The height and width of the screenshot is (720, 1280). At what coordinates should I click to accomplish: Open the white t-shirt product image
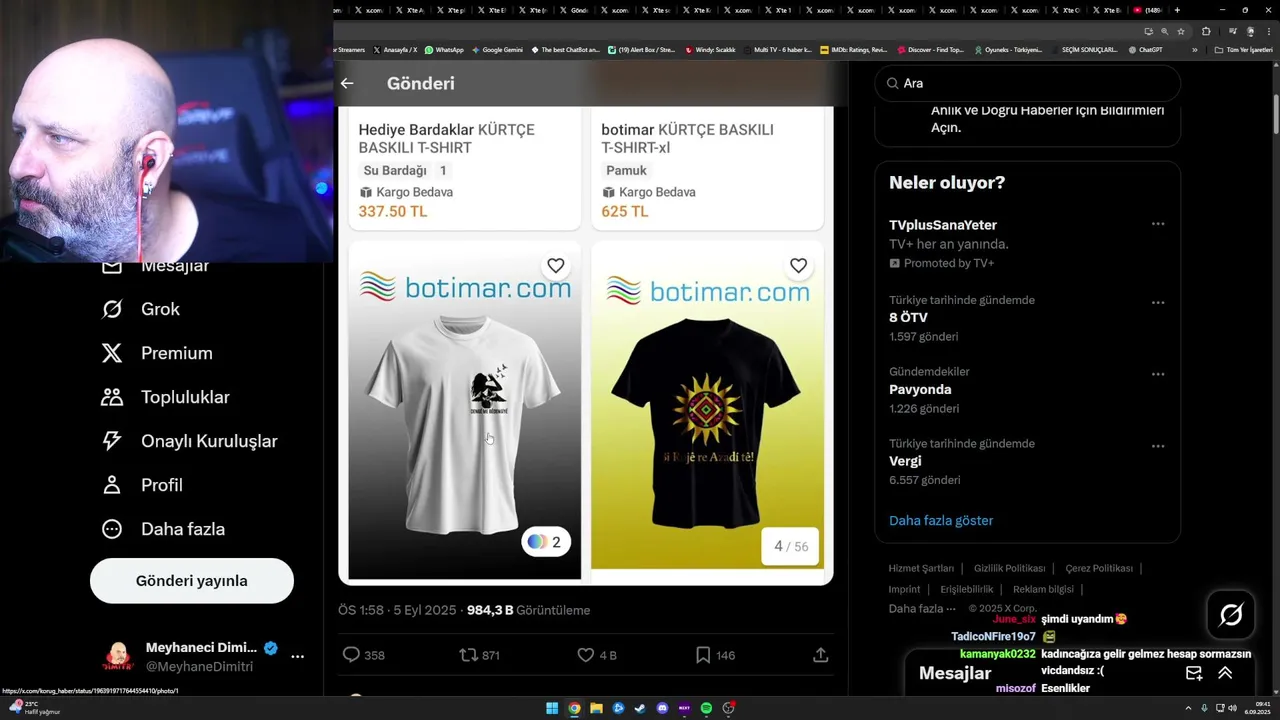point(465,410)
